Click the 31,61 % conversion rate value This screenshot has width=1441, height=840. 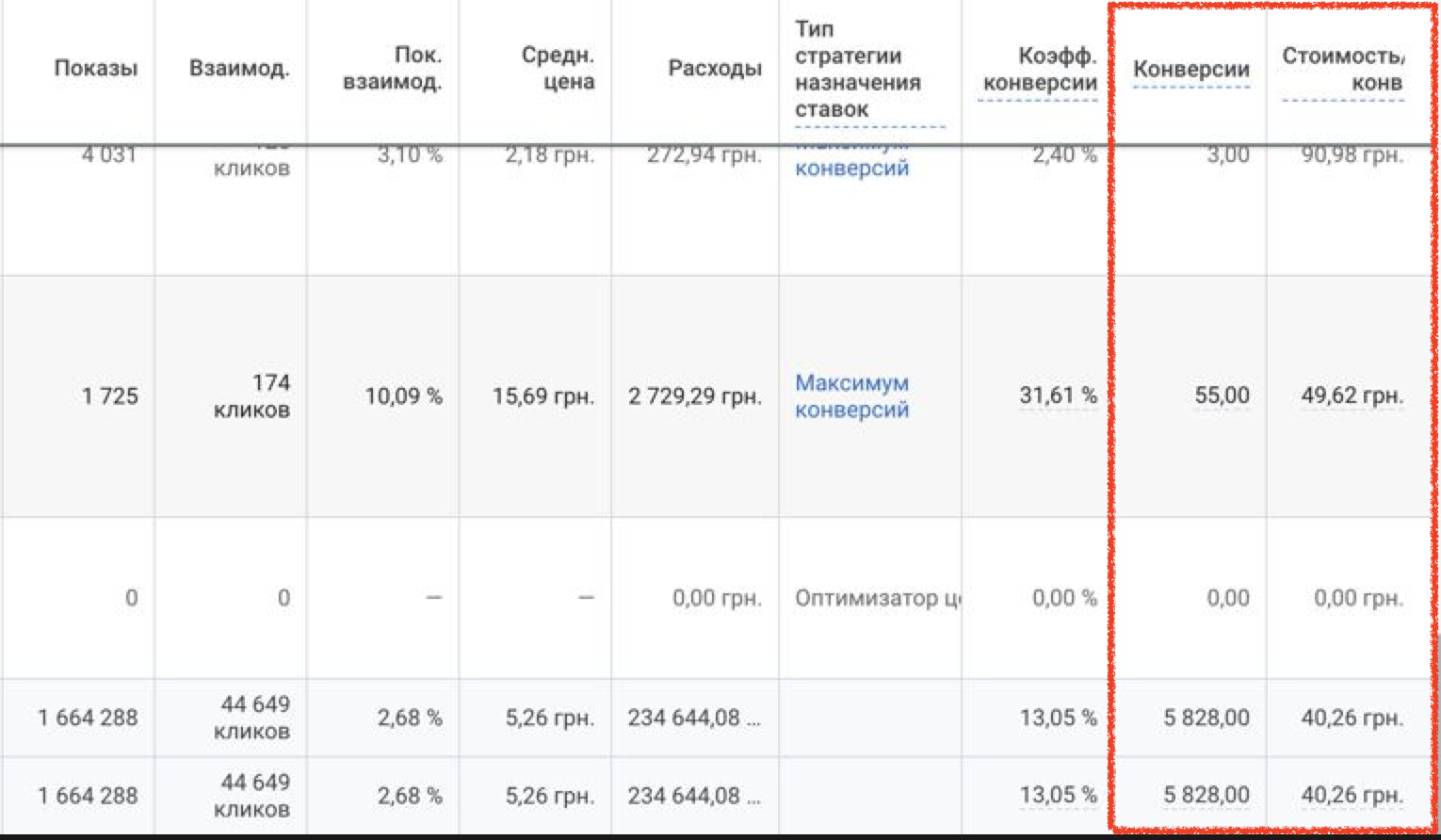(x=1058, y=396)
